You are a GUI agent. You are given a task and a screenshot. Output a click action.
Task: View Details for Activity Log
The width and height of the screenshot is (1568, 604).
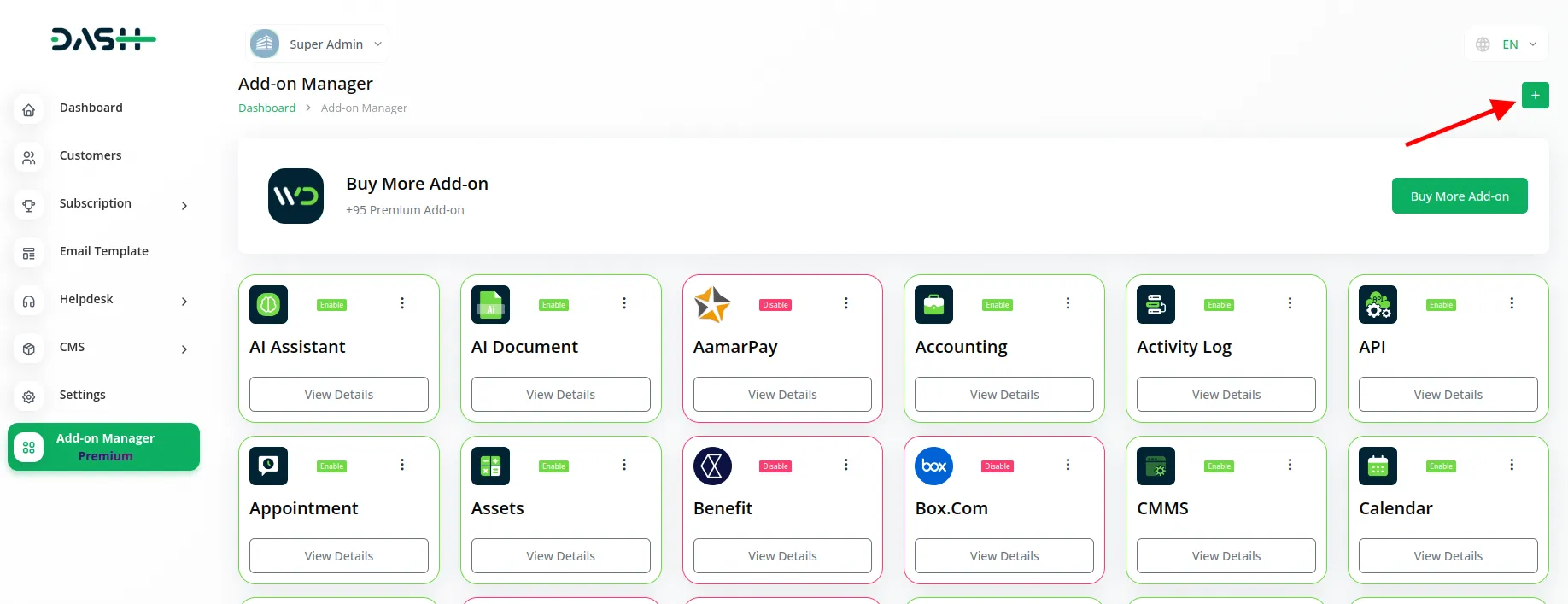(1226, 395)
